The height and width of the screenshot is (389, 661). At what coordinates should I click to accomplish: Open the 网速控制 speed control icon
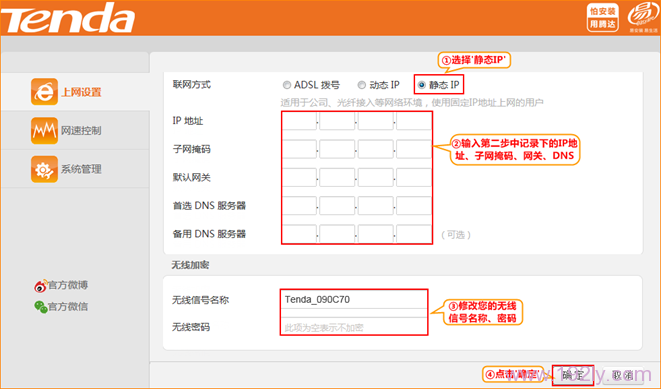point(44,130)
